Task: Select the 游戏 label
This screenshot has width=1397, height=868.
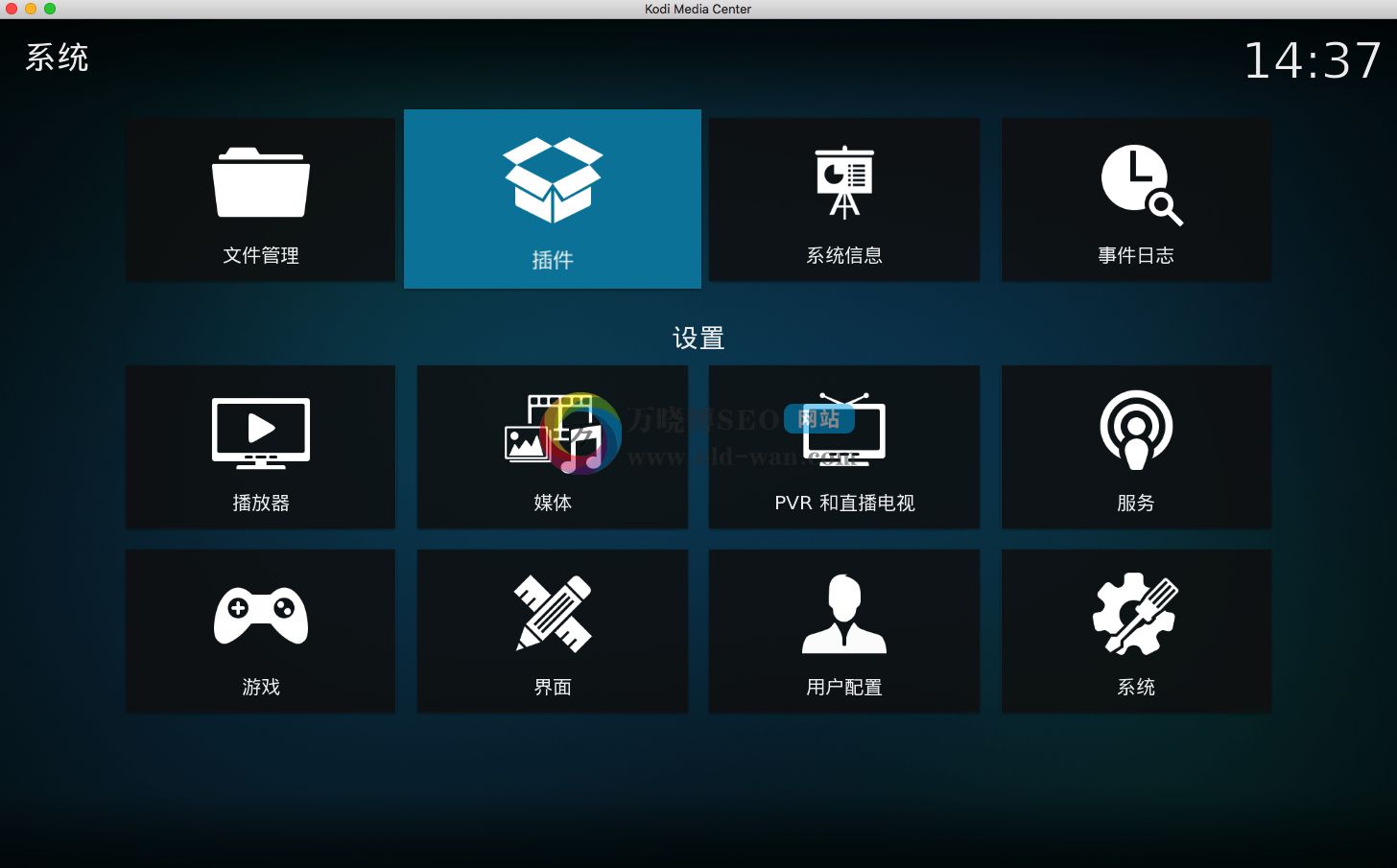Action: 260,687
